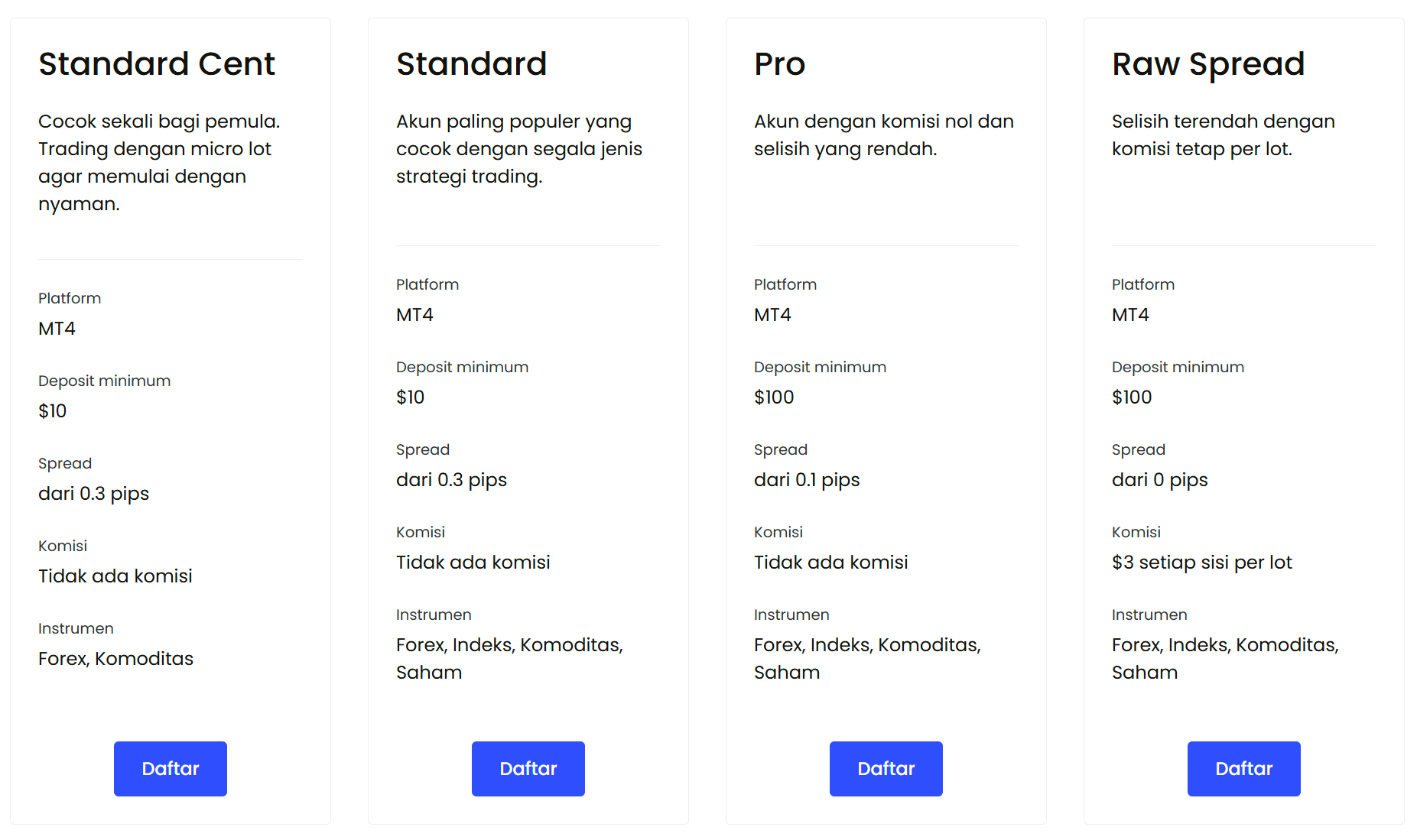Select the Raw Spread heading
Viewport: 1417px width, 840px height.
coord(1208,65)
